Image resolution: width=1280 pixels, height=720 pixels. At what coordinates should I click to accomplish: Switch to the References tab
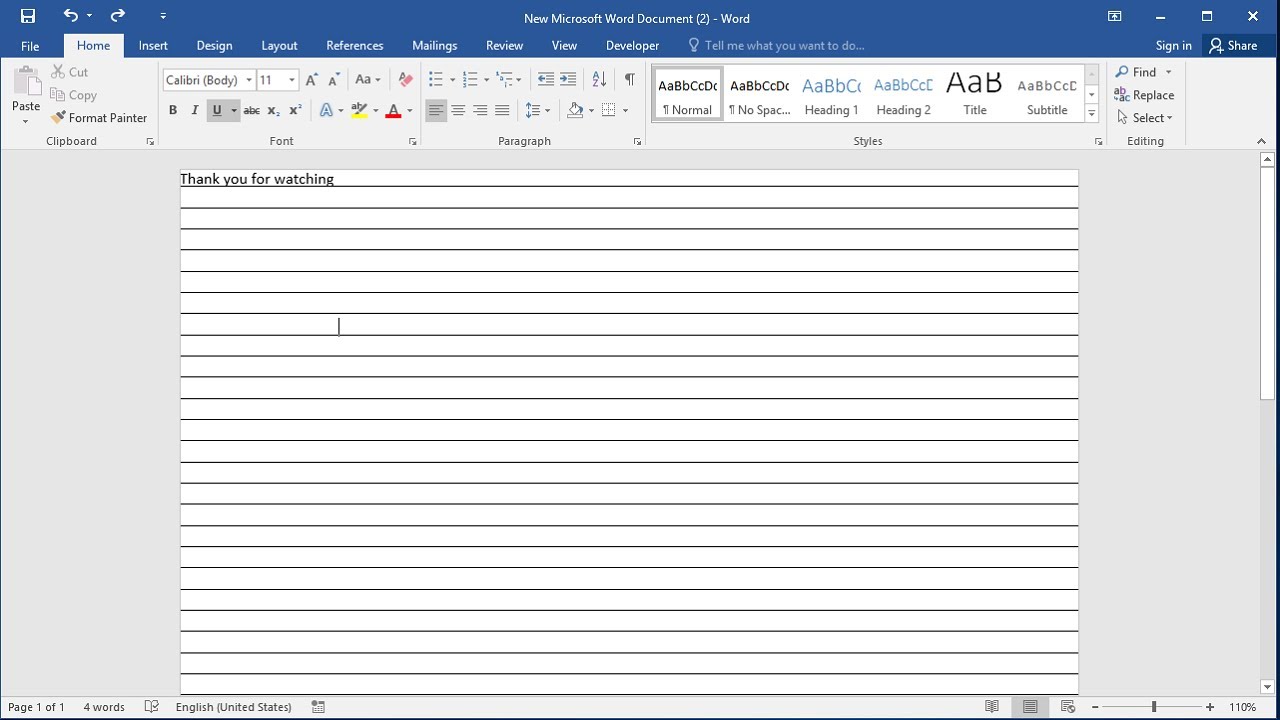click(x=354, y=45)
